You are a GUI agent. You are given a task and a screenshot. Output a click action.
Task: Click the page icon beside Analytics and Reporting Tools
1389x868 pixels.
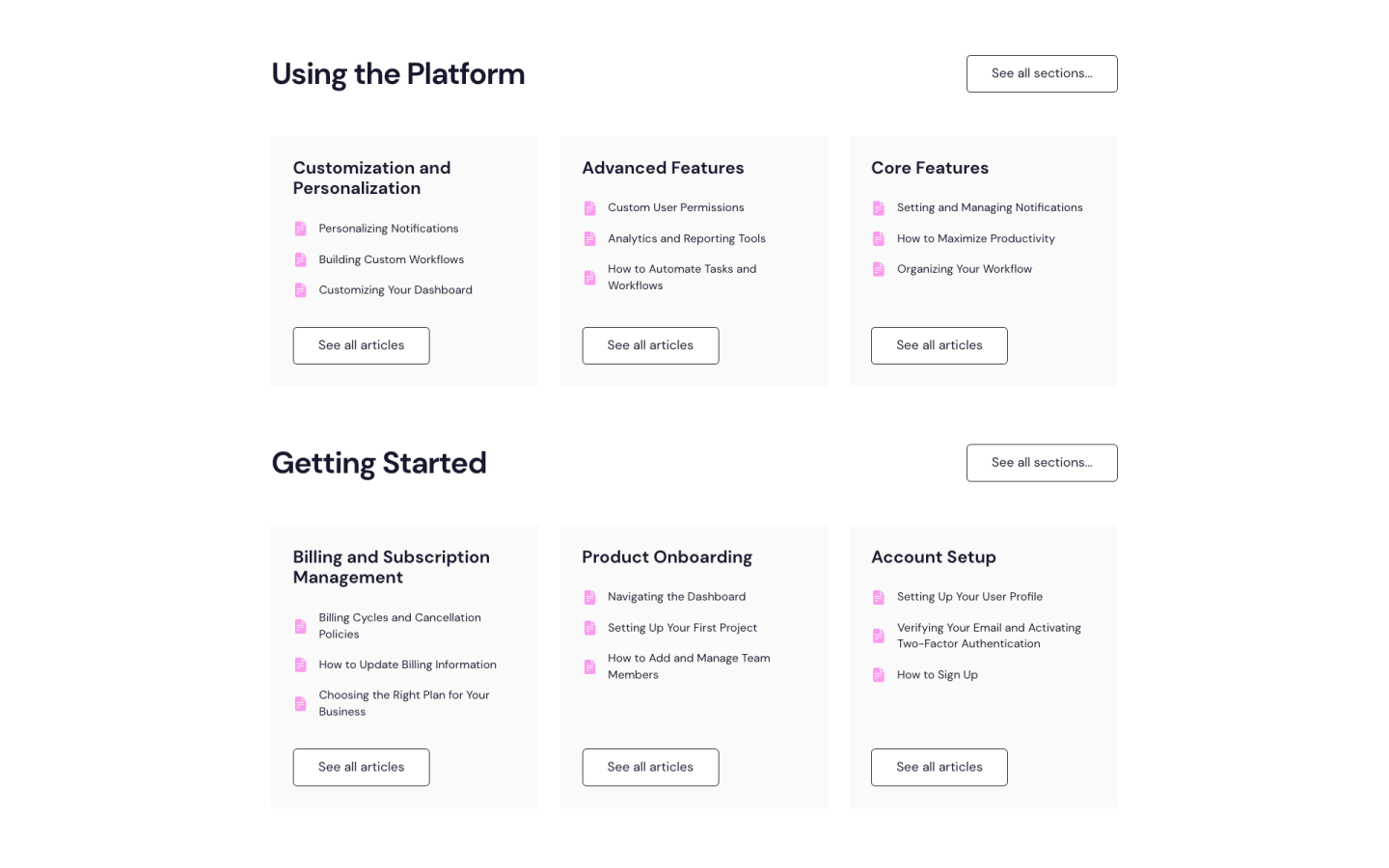[x=589, y=239]
